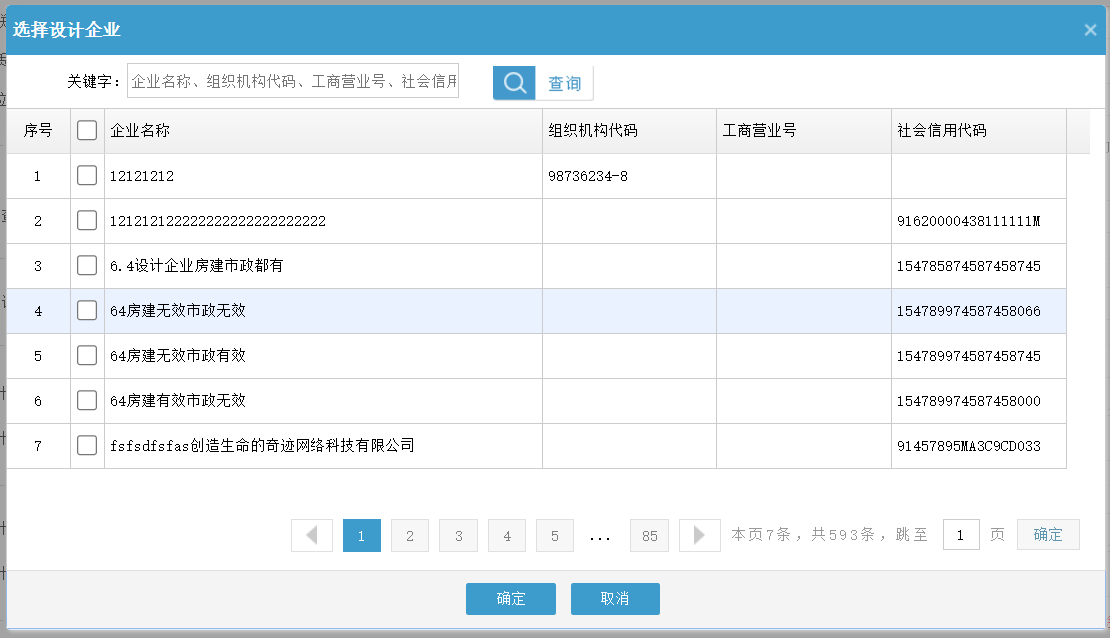This screenshot has height=638, width=1110.
Task: Jump to page 85
Action: [649, 535]
